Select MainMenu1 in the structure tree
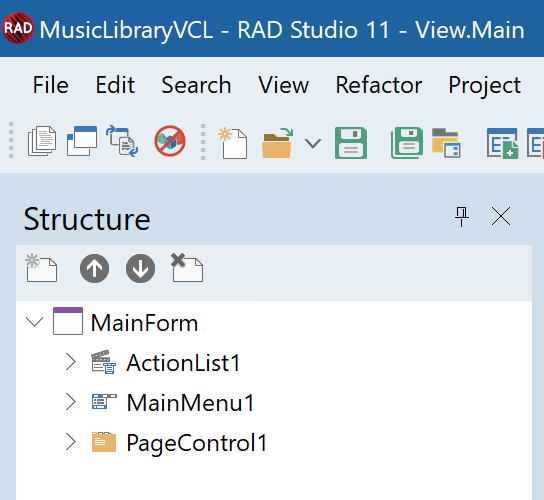 (190, 403)
